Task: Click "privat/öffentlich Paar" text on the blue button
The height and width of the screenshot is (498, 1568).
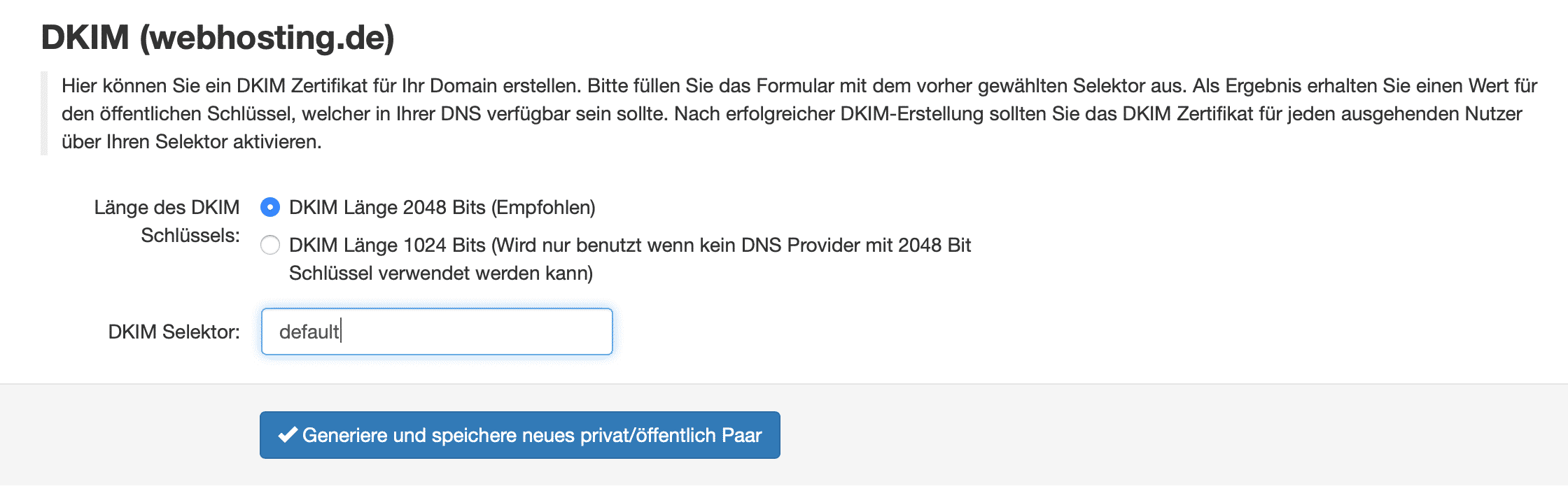Action: point(671,435)
